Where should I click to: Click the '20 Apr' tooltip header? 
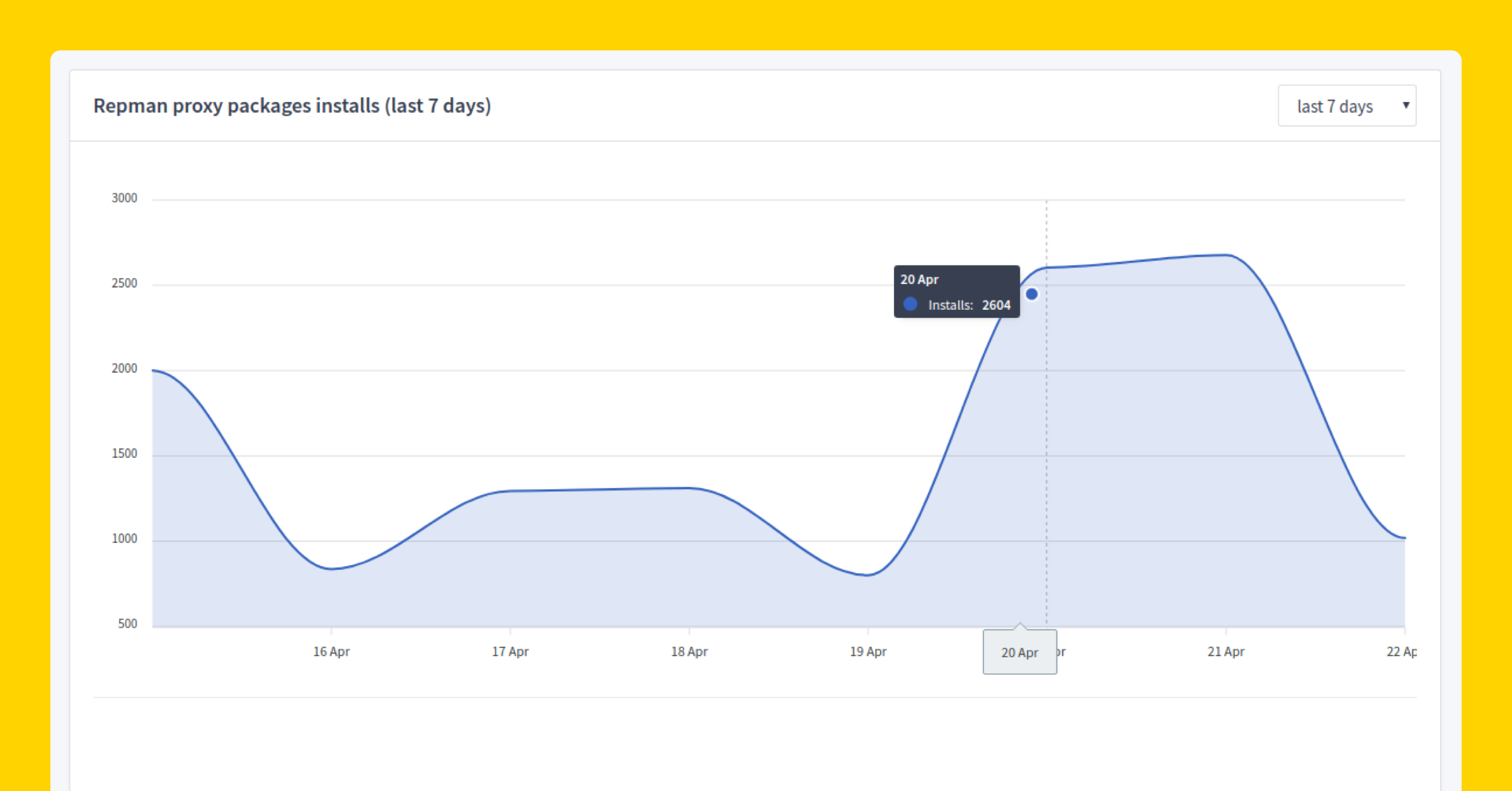919,280
